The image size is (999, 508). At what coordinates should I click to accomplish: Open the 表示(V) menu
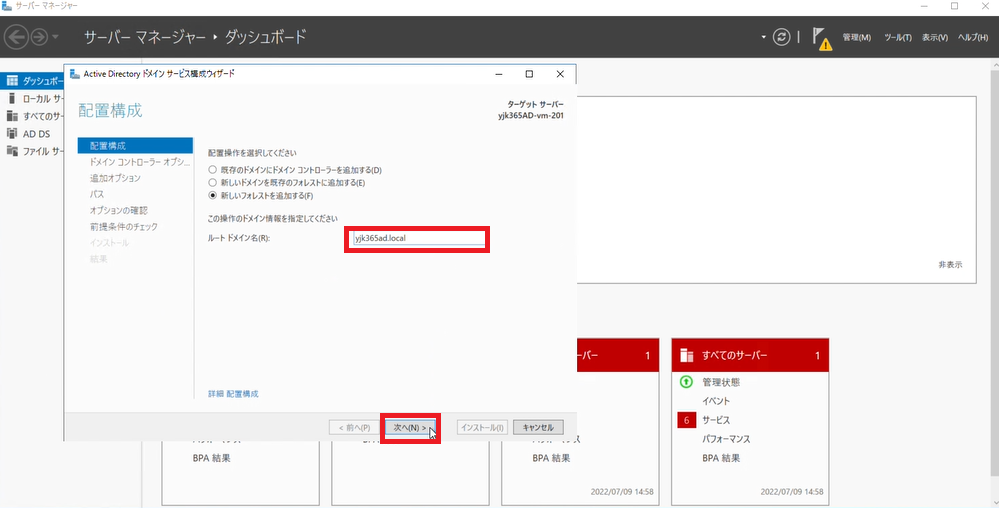pyautogui.click(x=935, y=38)
